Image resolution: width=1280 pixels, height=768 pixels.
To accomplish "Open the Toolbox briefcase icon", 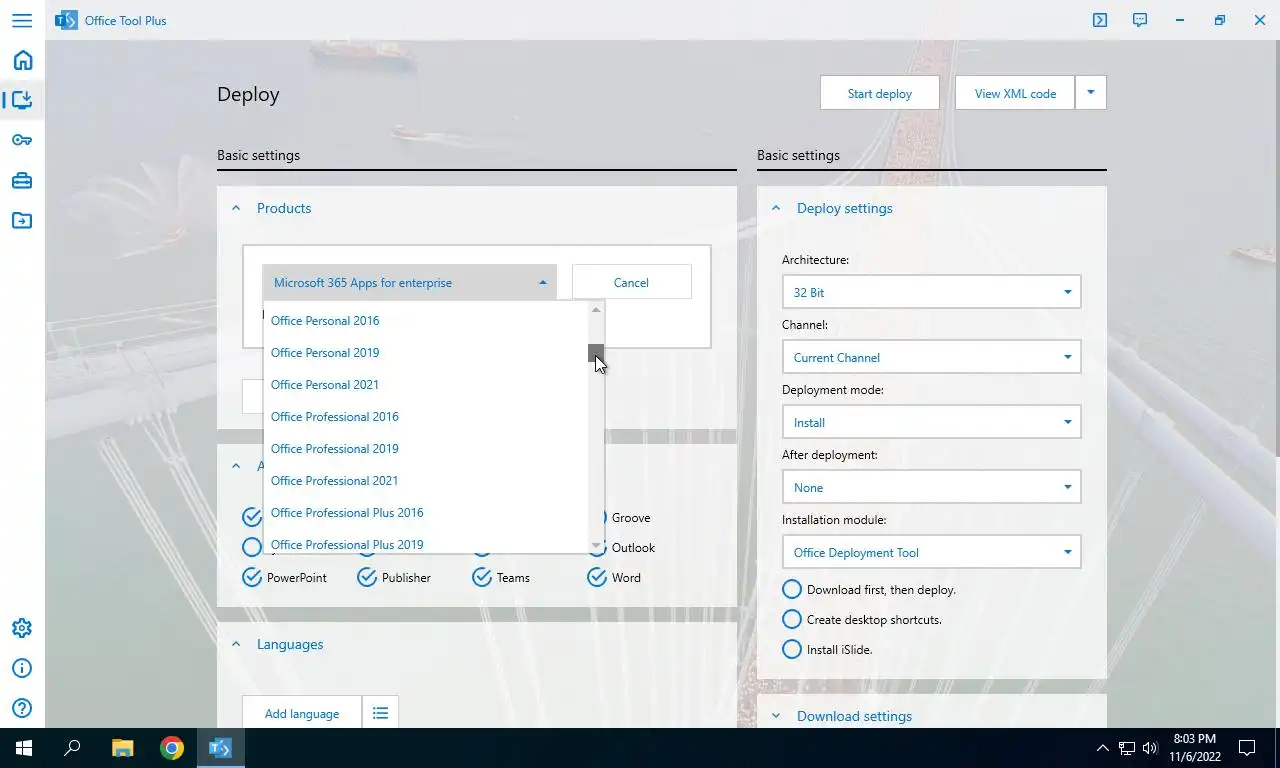I will point(22,180).
